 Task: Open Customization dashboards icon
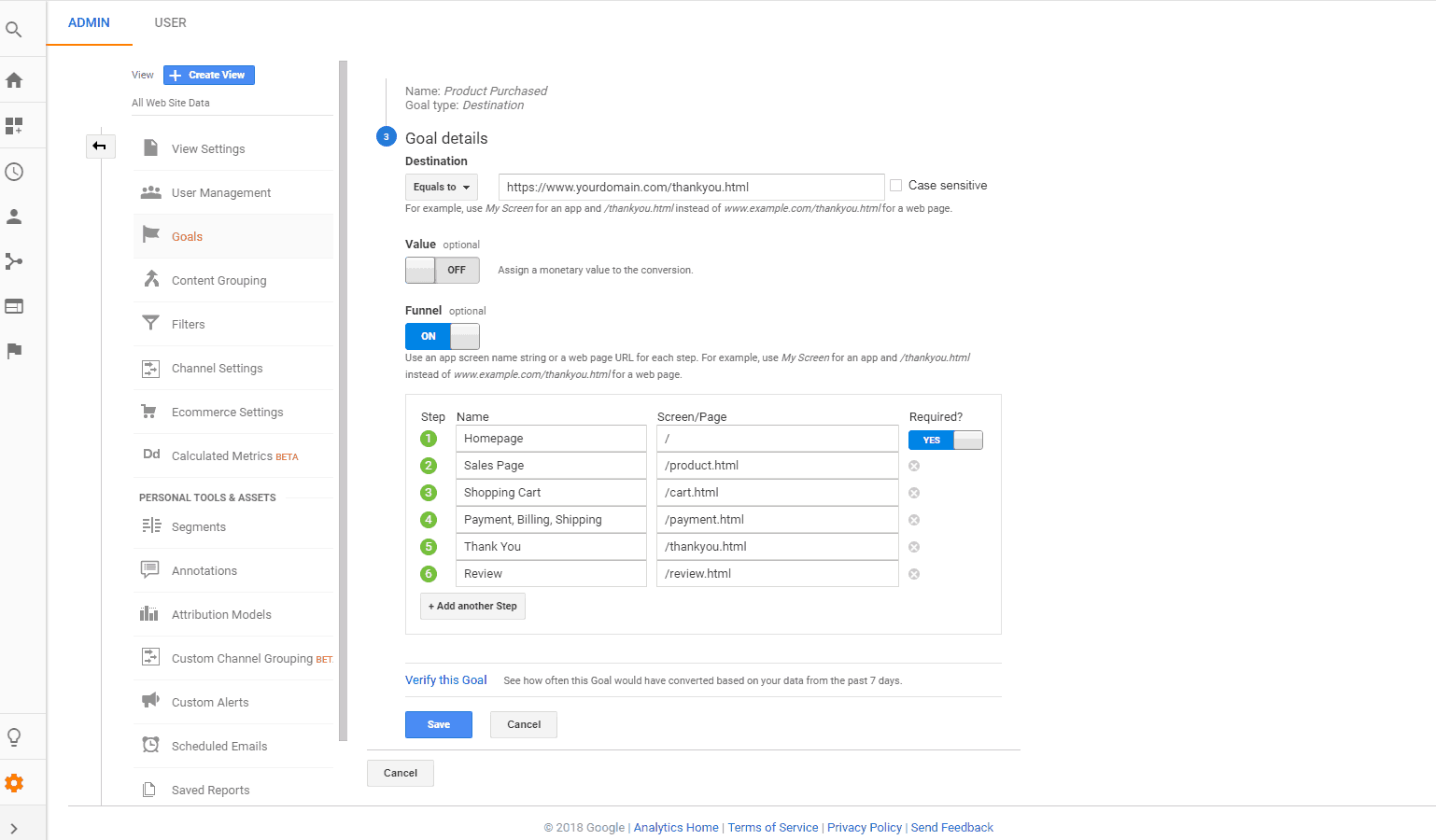coord(14,125)
